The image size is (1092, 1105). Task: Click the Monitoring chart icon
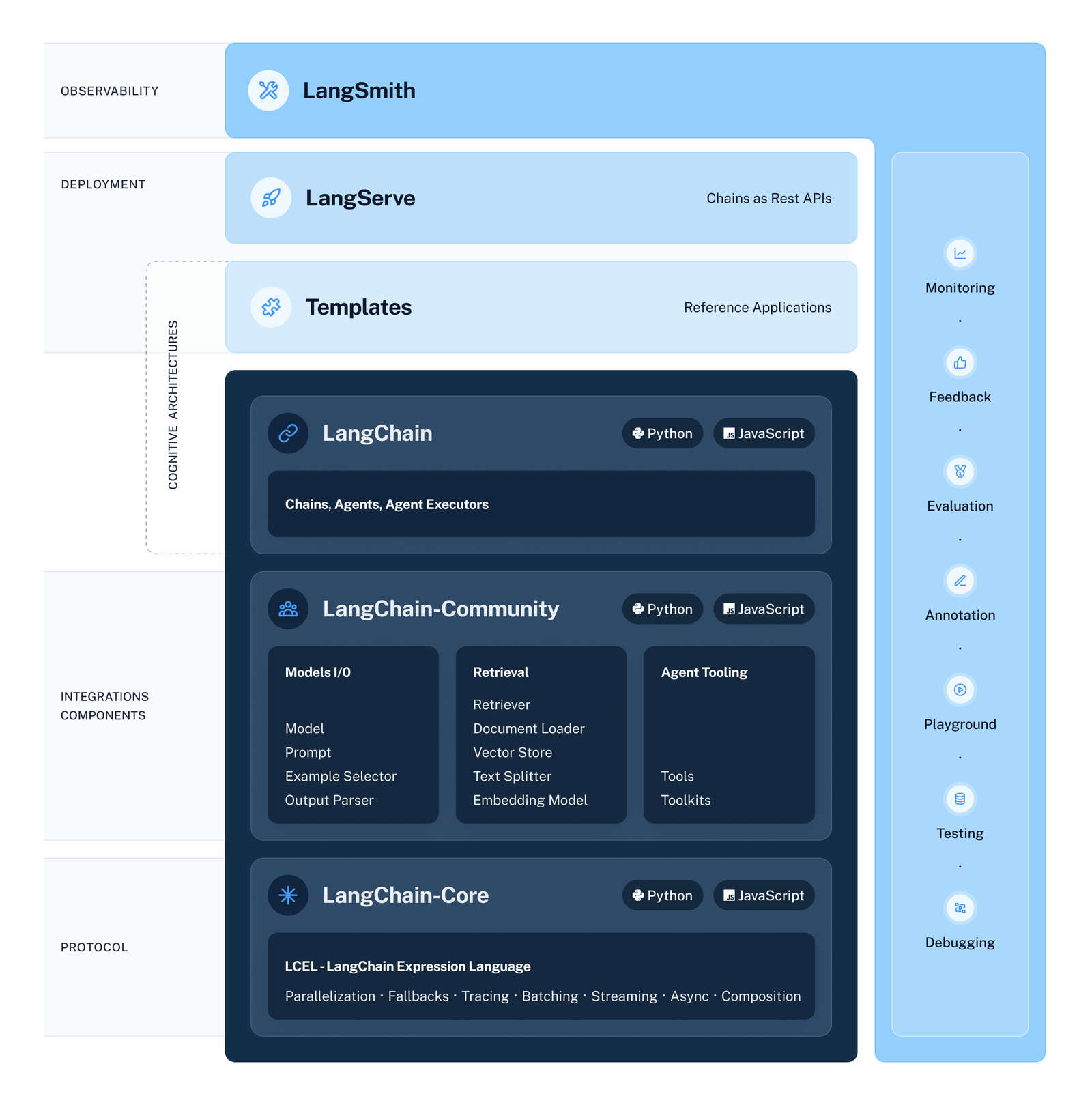click(960, 253)
